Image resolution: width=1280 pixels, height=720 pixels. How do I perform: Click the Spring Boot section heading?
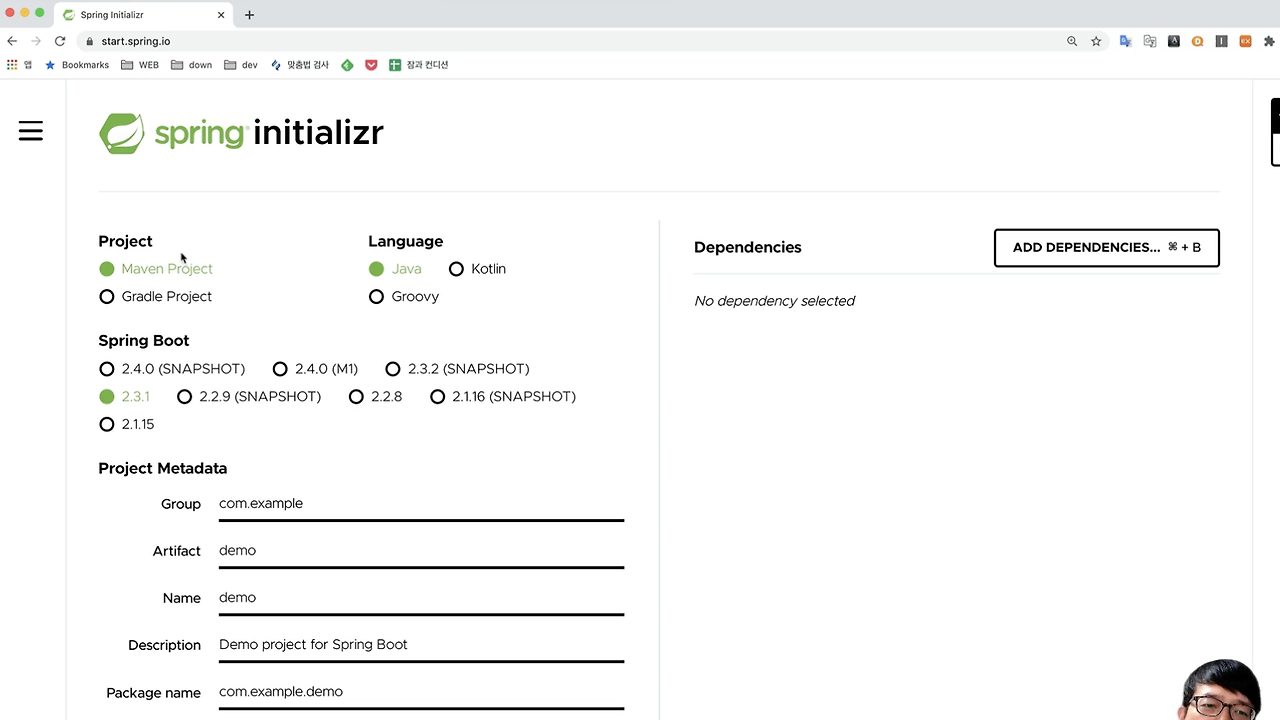(x=144, y=341)
